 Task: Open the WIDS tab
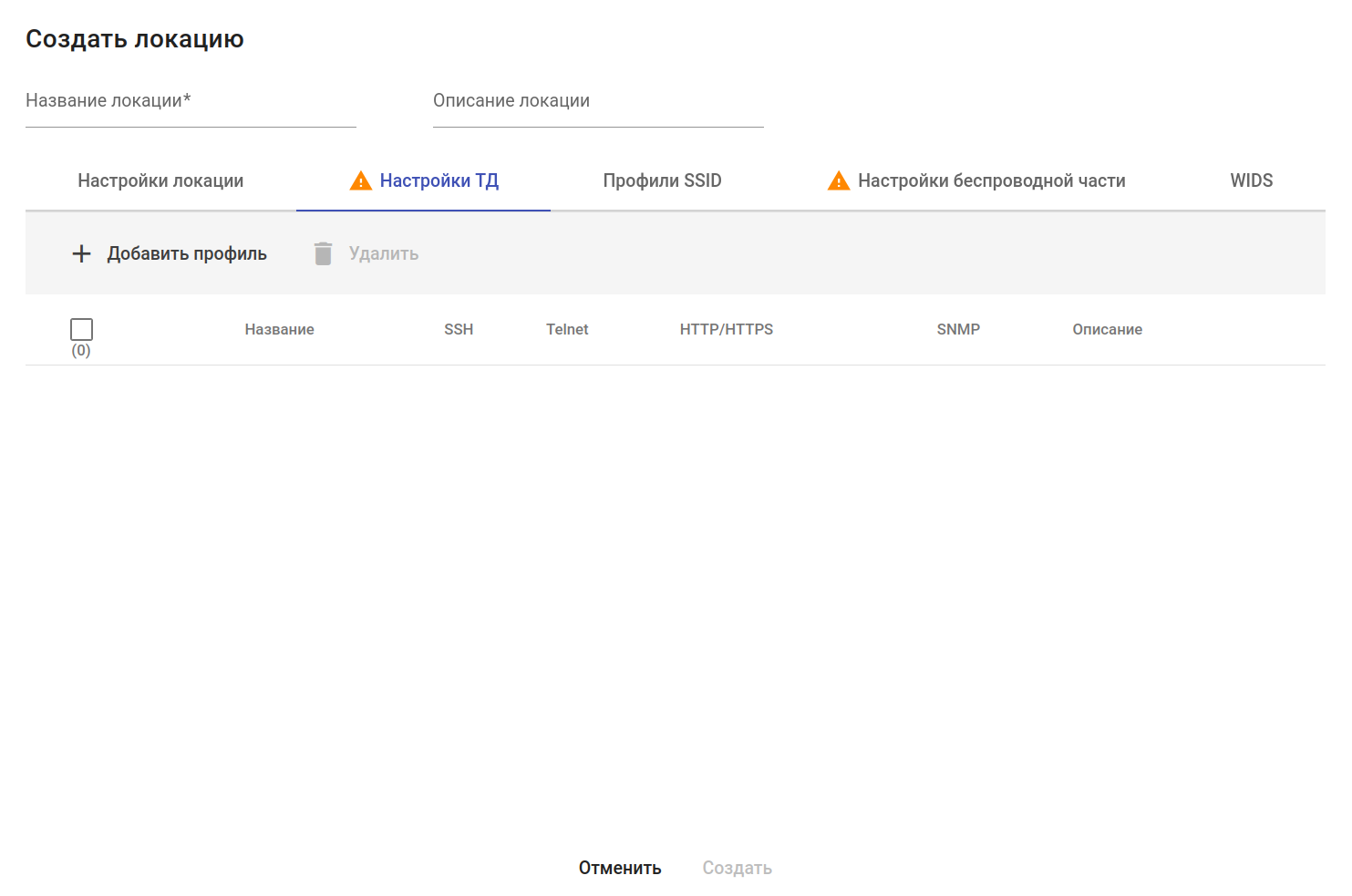1251,180
